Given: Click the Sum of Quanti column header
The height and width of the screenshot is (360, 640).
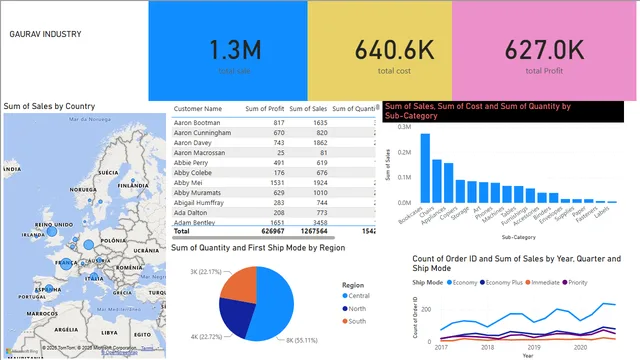Looking at the screenshot, I should click(x=353, y=109).
